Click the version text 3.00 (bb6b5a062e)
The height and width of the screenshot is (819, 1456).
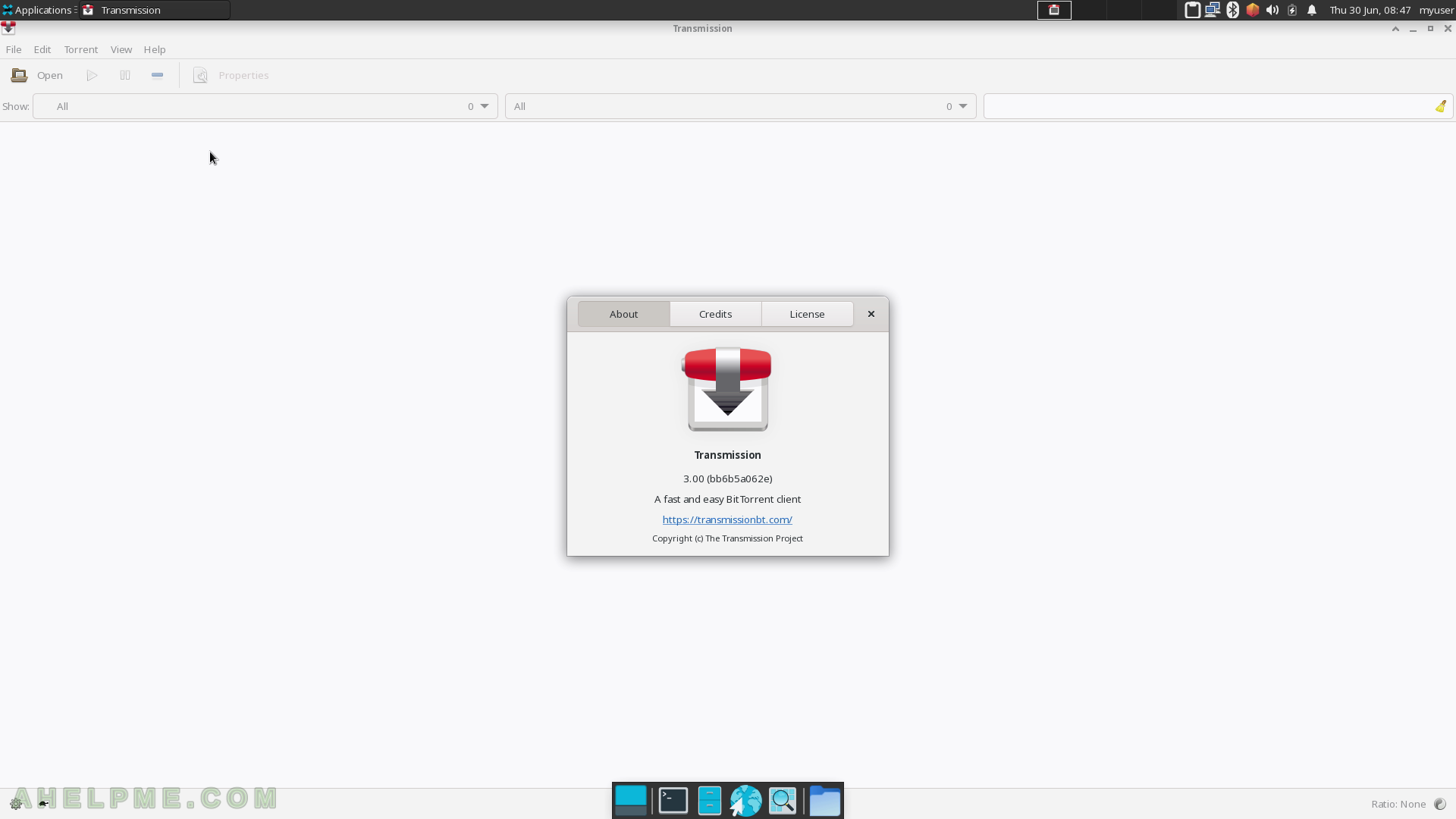click(x=728, y=479)
